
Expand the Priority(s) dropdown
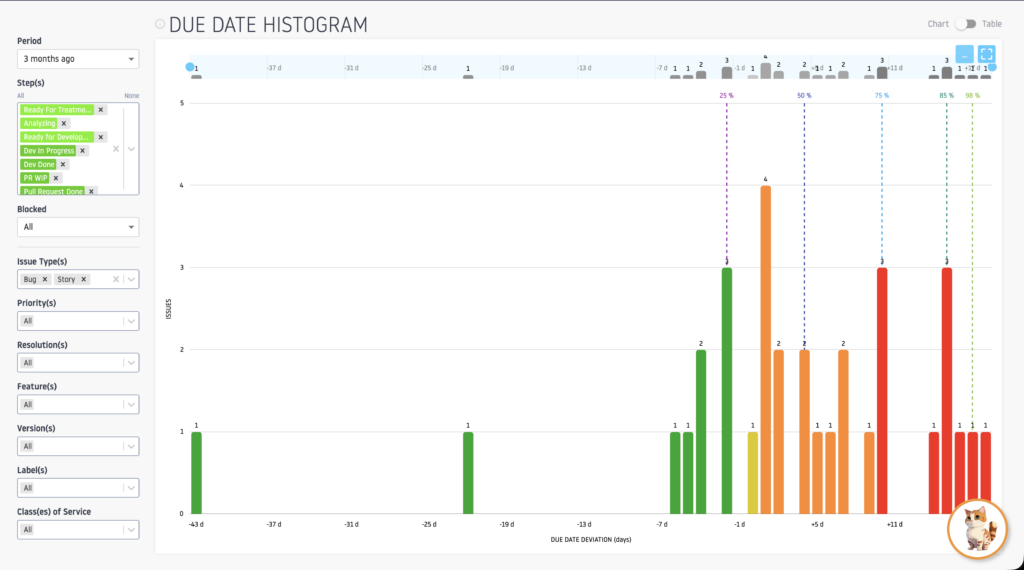coord(78,321)
